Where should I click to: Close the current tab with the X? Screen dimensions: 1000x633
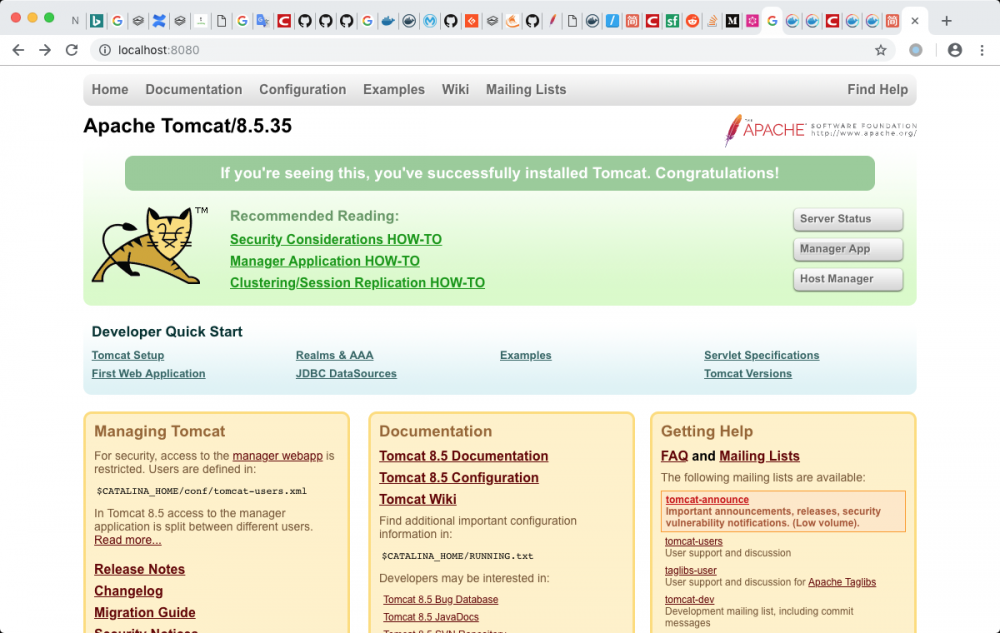[x=915, y=21]
